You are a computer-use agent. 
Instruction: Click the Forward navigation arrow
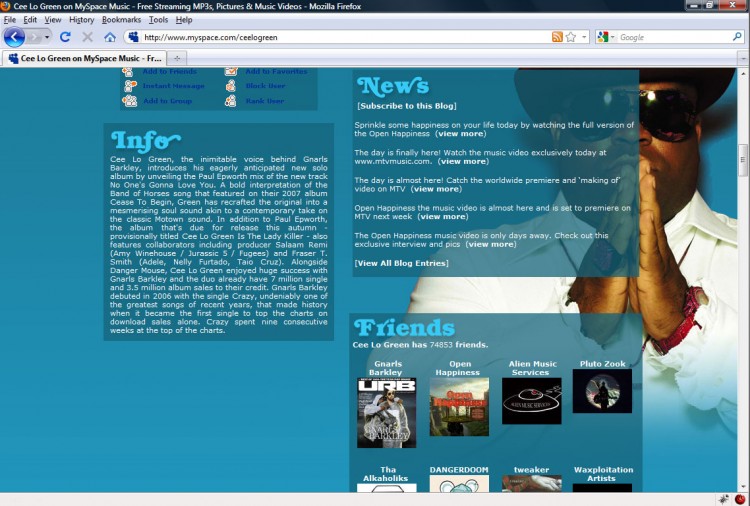click(33, 37)
